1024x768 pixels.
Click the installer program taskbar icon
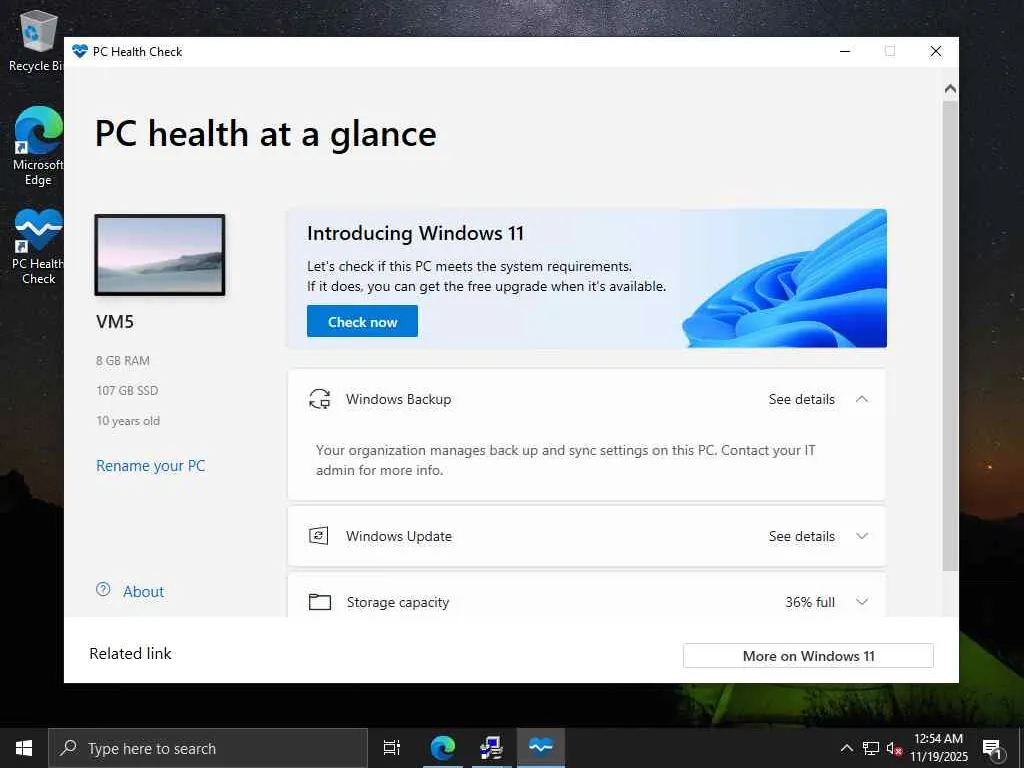coord(491,748)
